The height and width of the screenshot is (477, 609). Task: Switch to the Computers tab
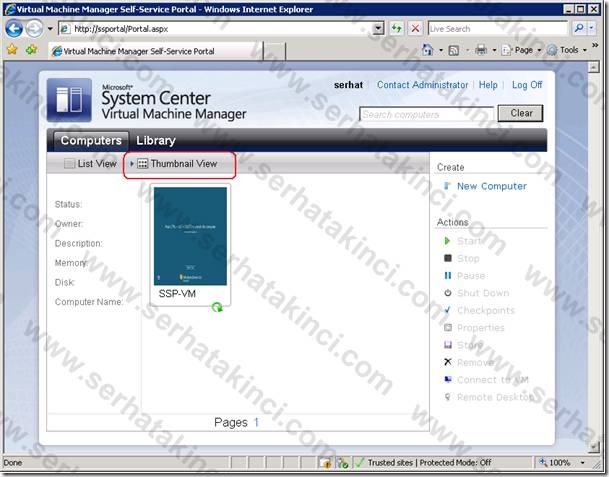pyautogui.click(x=91, y=140)
